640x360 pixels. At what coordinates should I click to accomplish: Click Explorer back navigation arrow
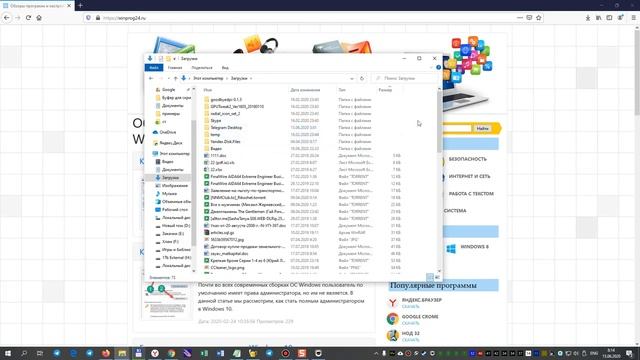pyautogui.click(x=151, y=78)
